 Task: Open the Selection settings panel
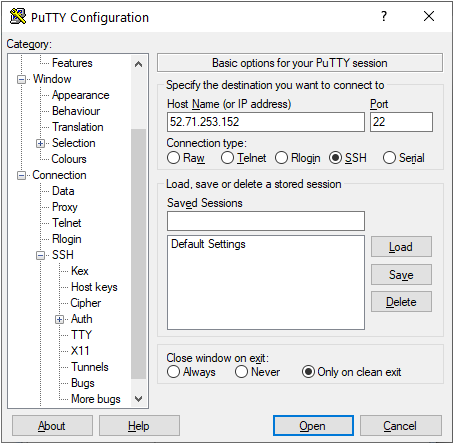[74, 143]
